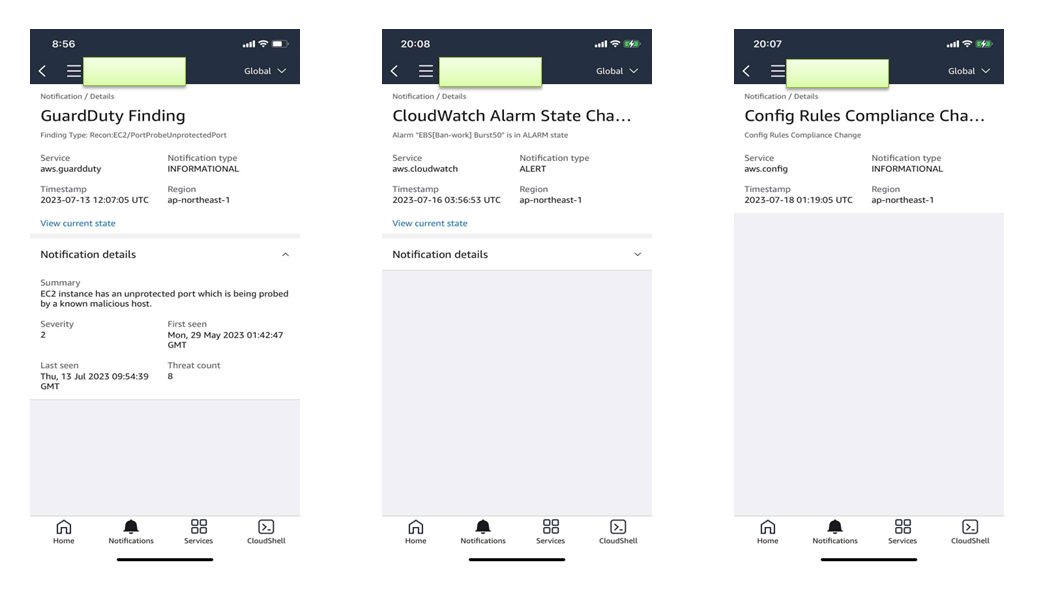The image size is (1040, 596).
Task: Tap back arrow on GuardDuty Finding screen
Action: tap(42, 71)
